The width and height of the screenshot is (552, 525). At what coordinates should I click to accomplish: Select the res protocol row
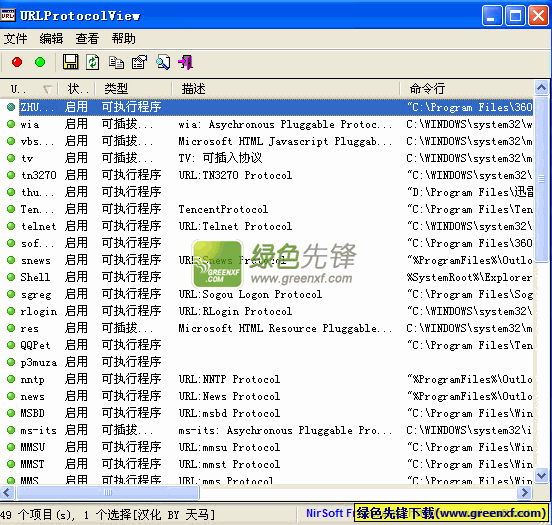(x=266, y=328)
